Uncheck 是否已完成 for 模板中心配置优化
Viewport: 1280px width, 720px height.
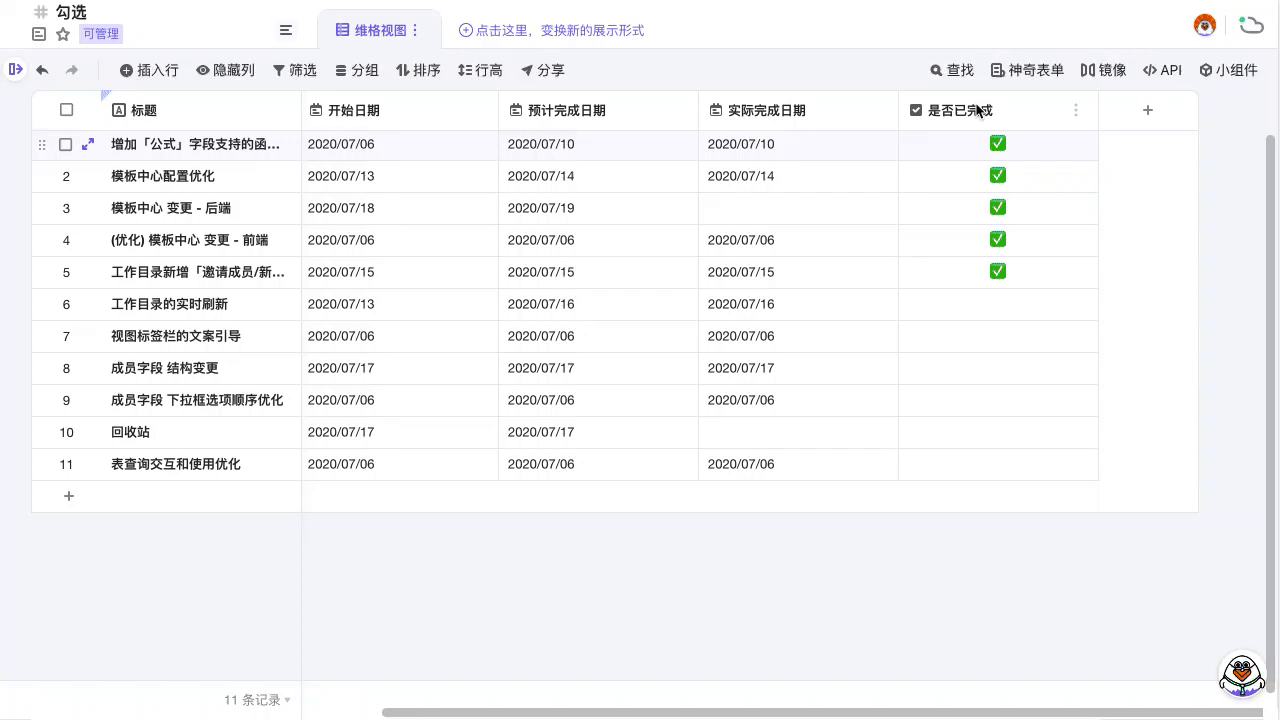(997, 176)
